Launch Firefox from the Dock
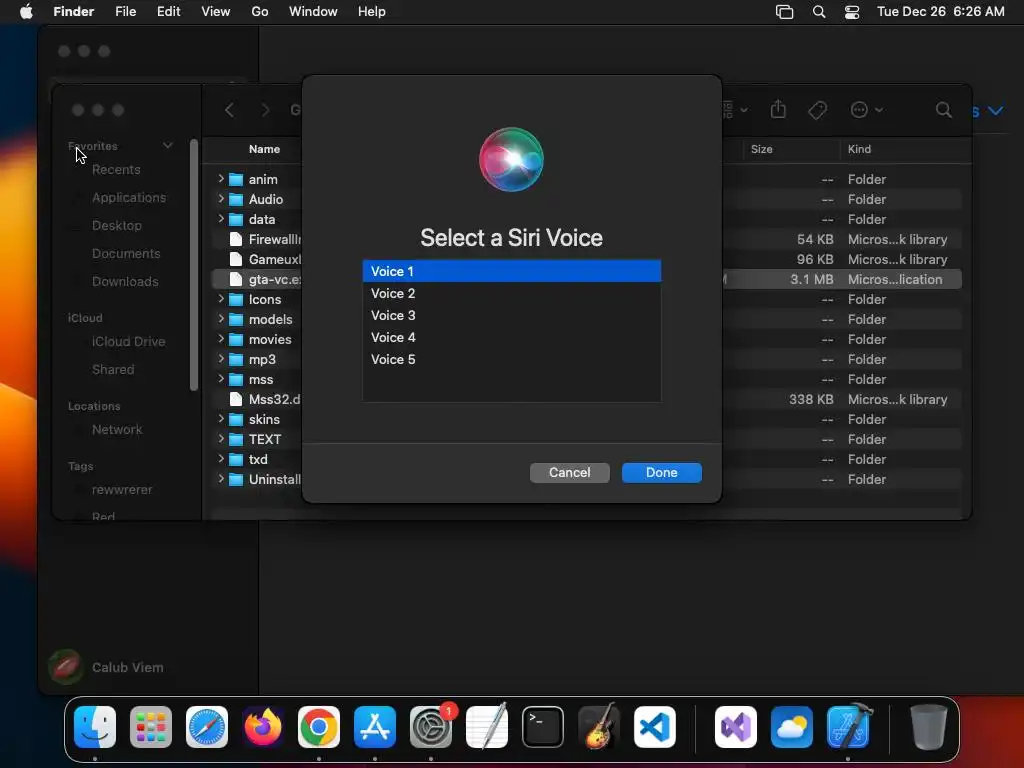Viewport: 1024px width, 768px height. pyautogui.click(x=263, y=727)
